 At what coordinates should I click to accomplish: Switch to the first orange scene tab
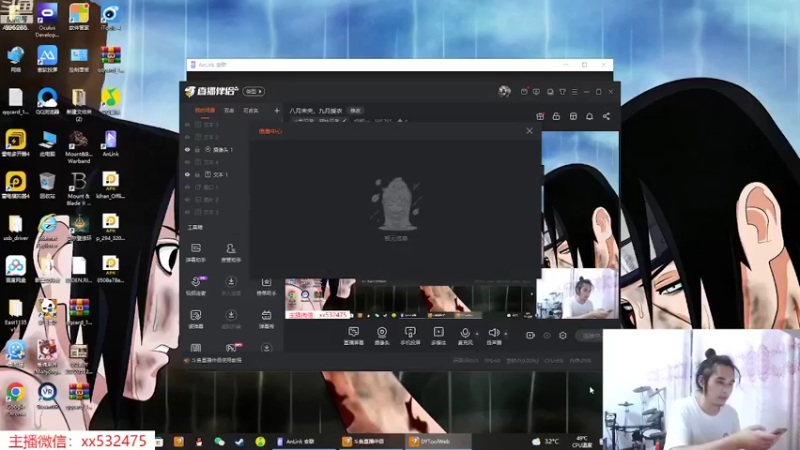(205, 111)
